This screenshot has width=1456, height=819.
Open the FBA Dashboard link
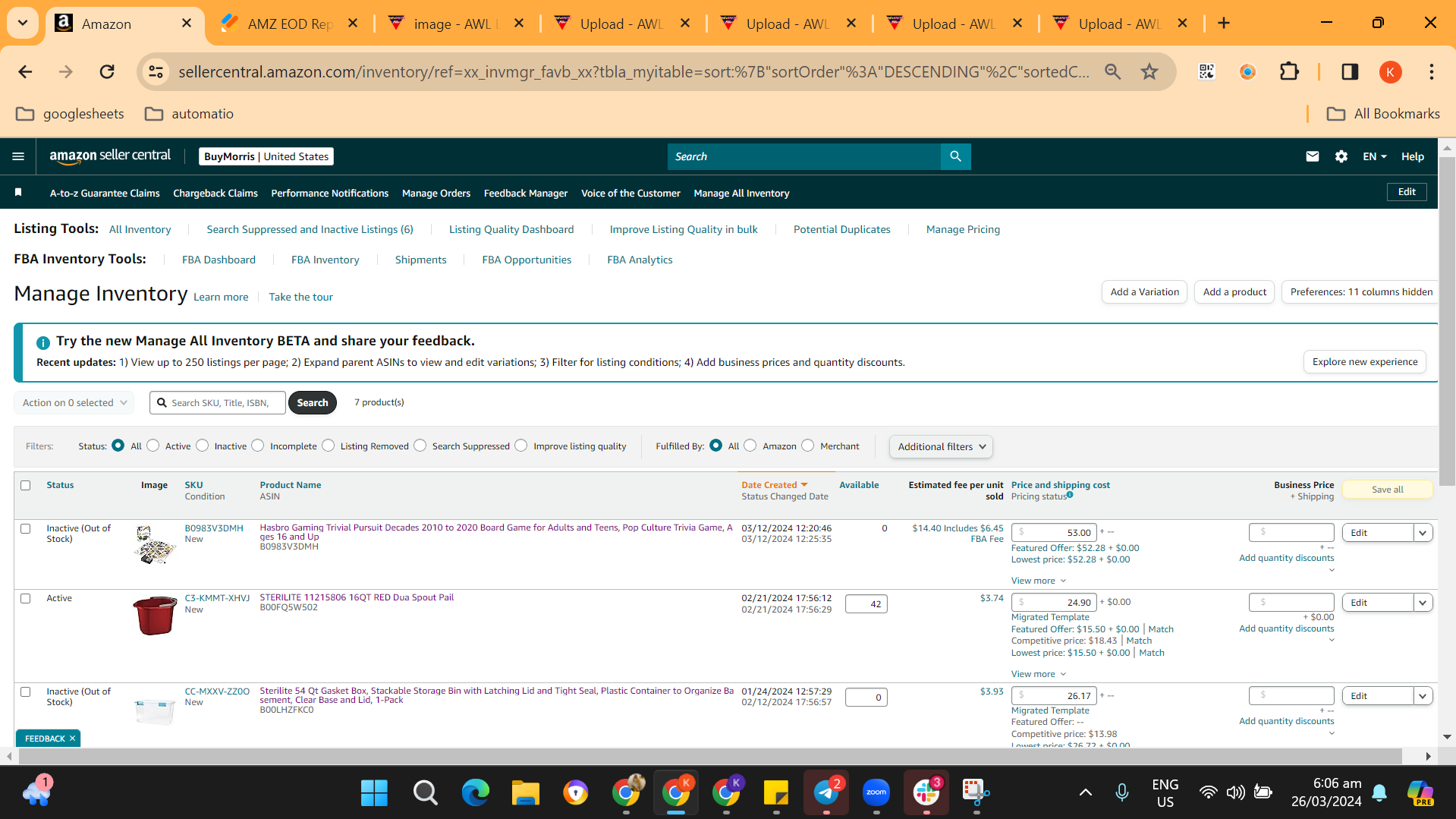[x=219, y=260]
